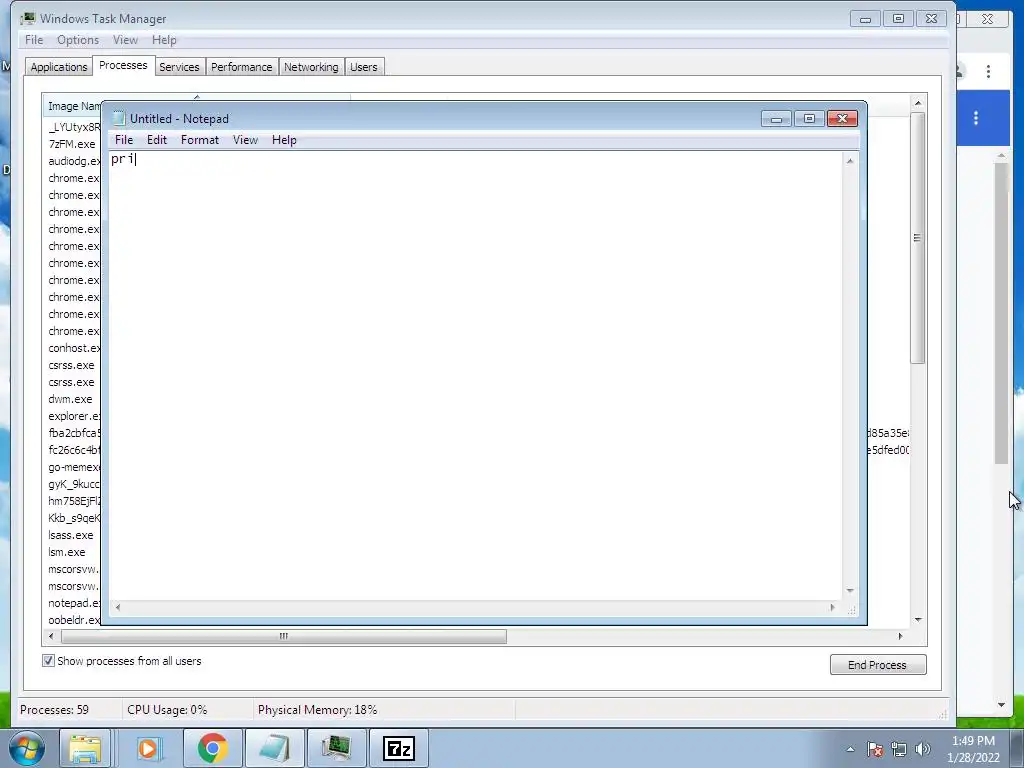Select the lsm.exe process row
Screen dimensions: 1024x768
pyautogui.click(x=72, y=552)
